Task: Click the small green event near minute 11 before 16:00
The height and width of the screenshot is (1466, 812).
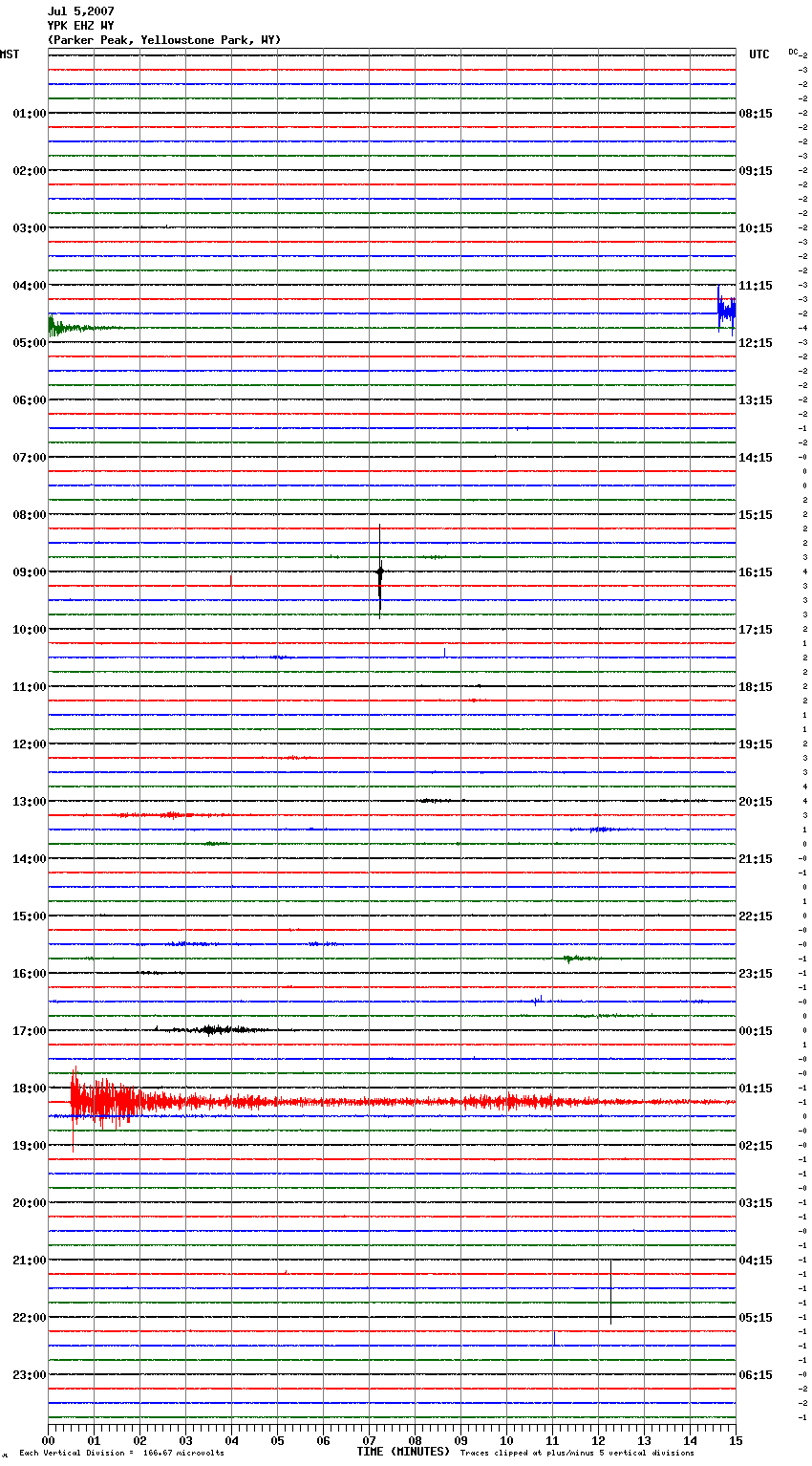Action: coord(578,958)
